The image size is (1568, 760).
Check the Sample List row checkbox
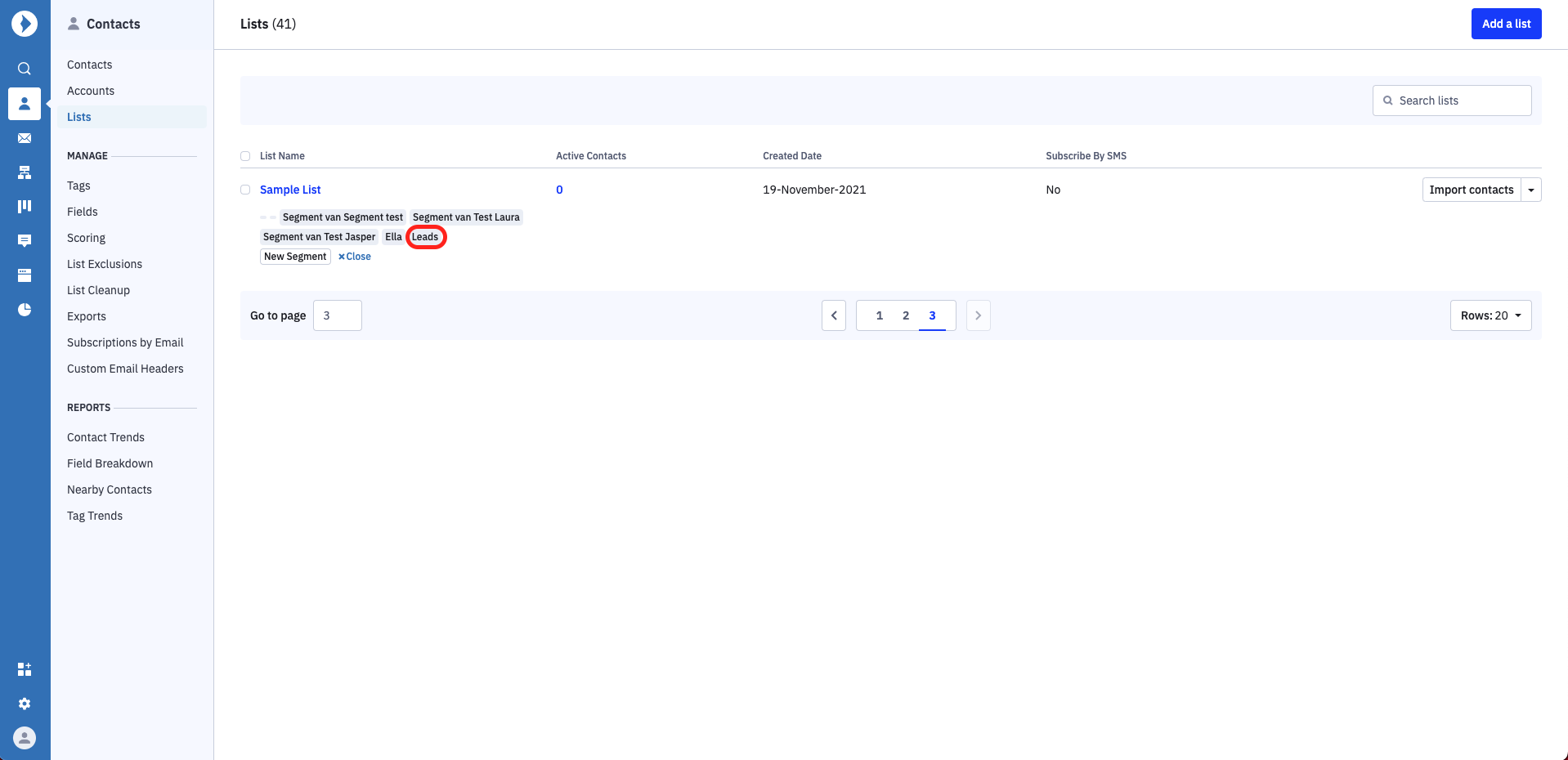coord(245,190)
